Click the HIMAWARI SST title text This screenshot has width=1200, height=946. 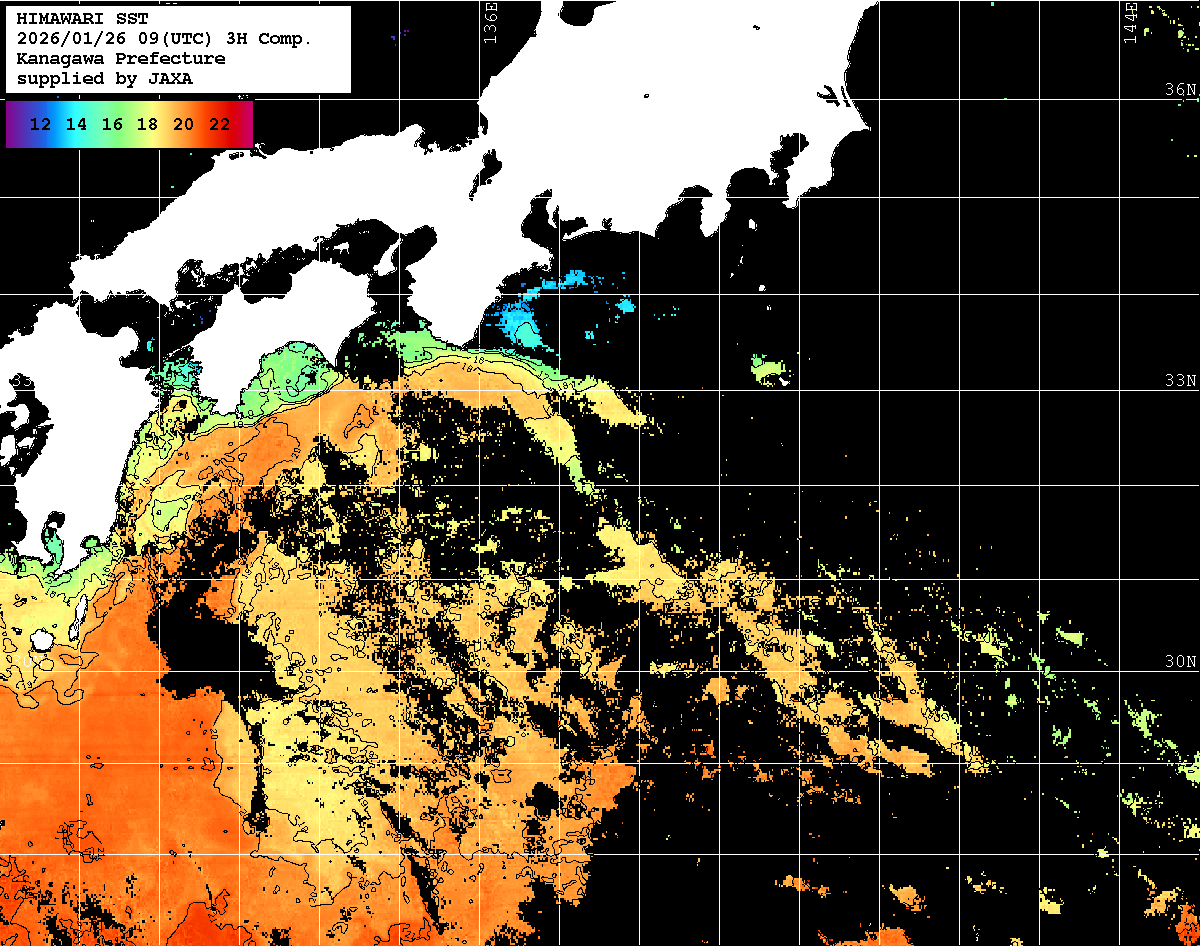82,19
